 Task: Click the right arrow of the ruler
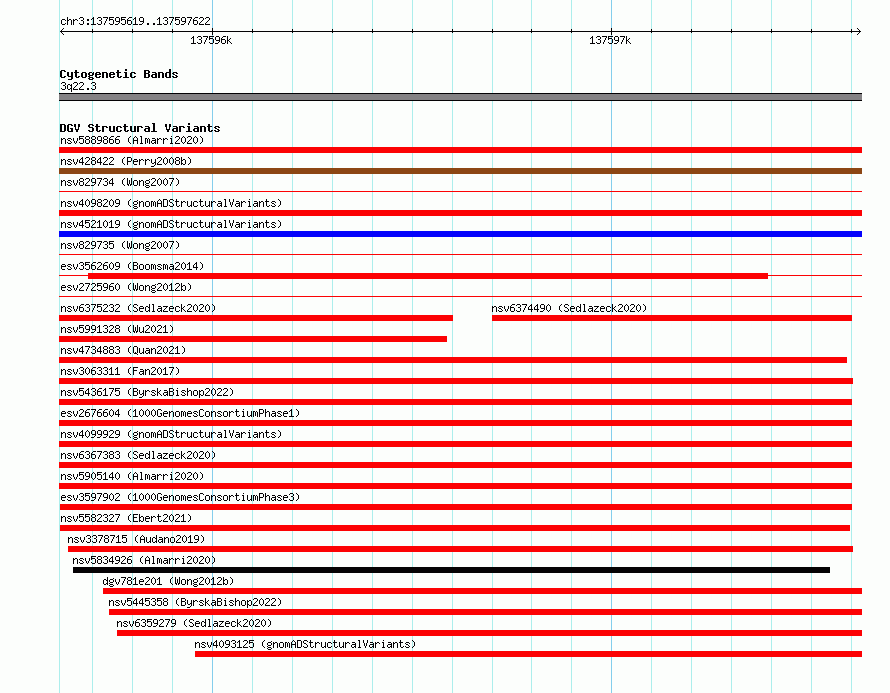tap(858, 31)
